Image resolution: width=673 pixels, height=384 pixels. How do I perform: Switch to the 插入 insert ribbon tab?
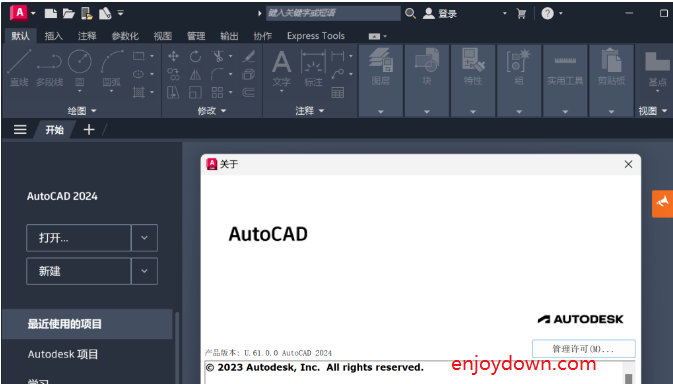point(54,36)
